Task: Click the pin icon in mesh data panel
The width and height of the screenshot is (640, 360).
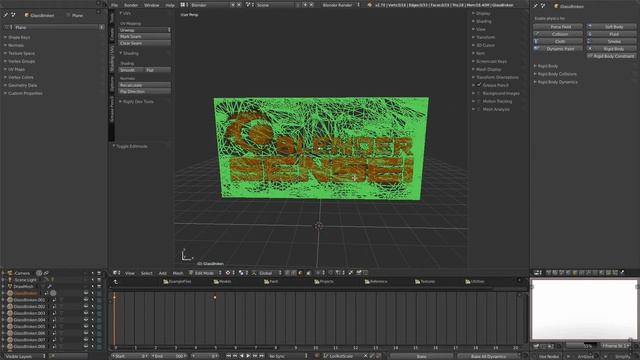Action: pos(6,15)
